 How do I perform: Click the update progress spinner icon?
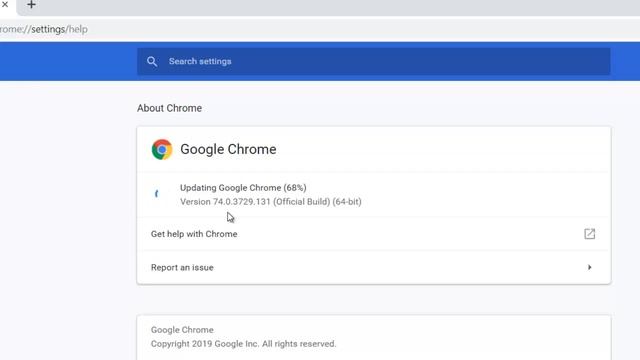[156, 194]
